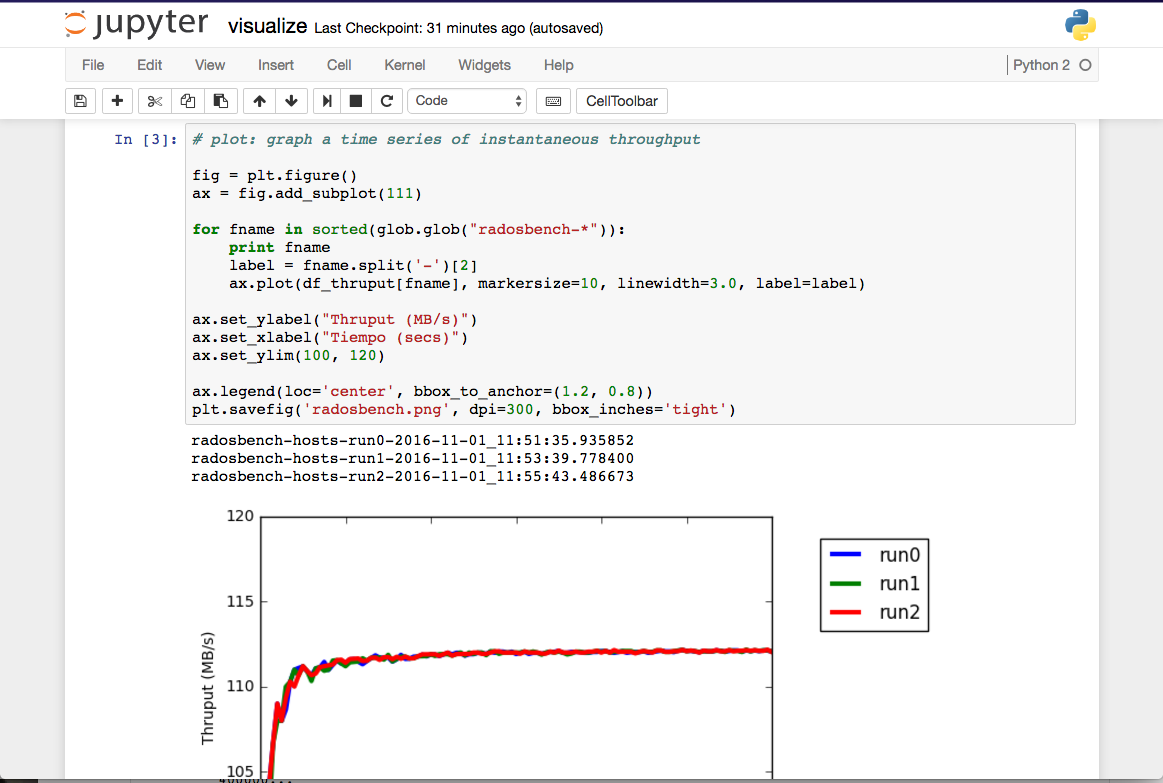Click code line 'ax.set_ylabel'

(335, 320)
